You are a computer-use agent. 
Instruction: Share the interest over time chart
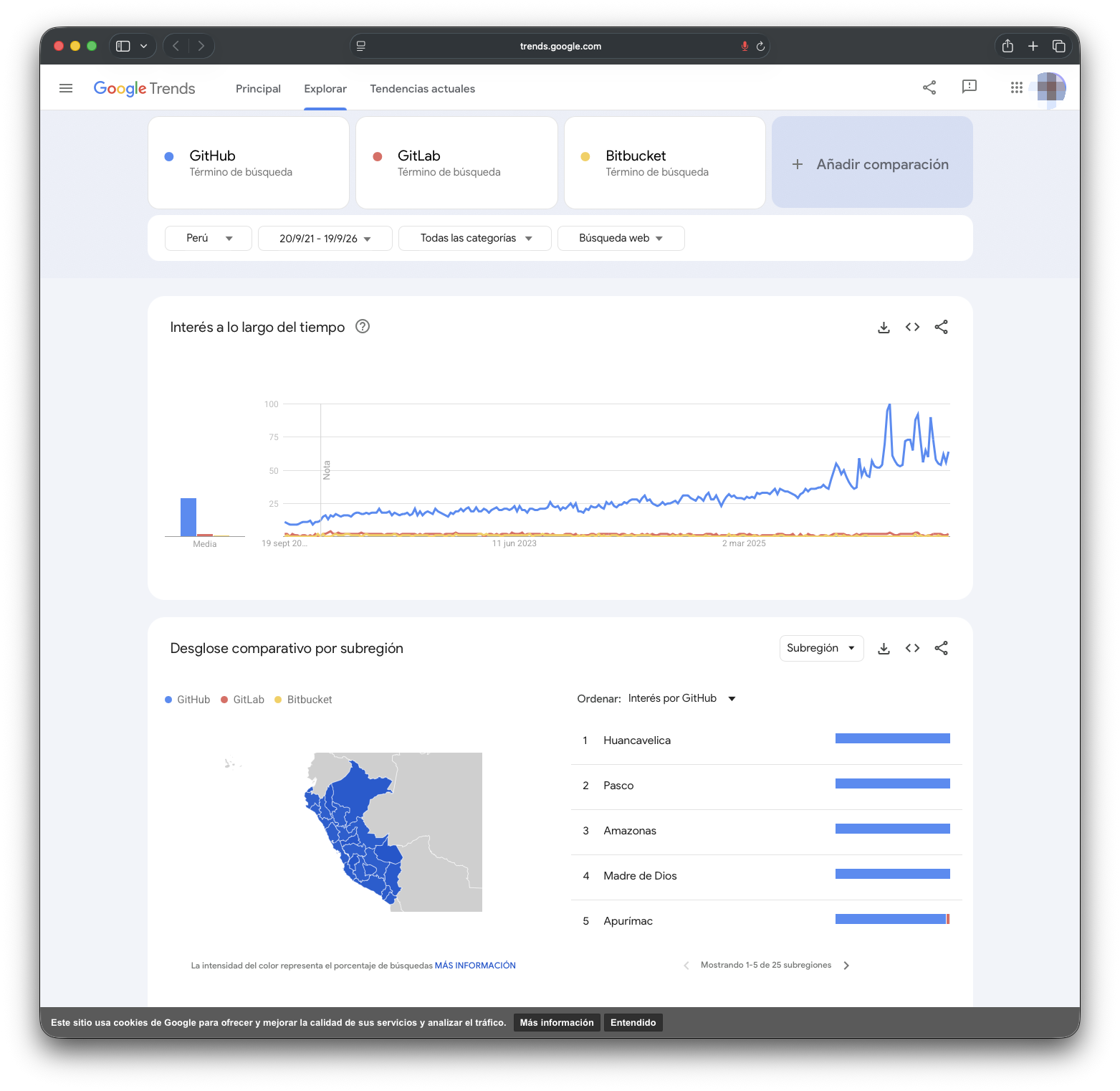click(x=941, y=327)
